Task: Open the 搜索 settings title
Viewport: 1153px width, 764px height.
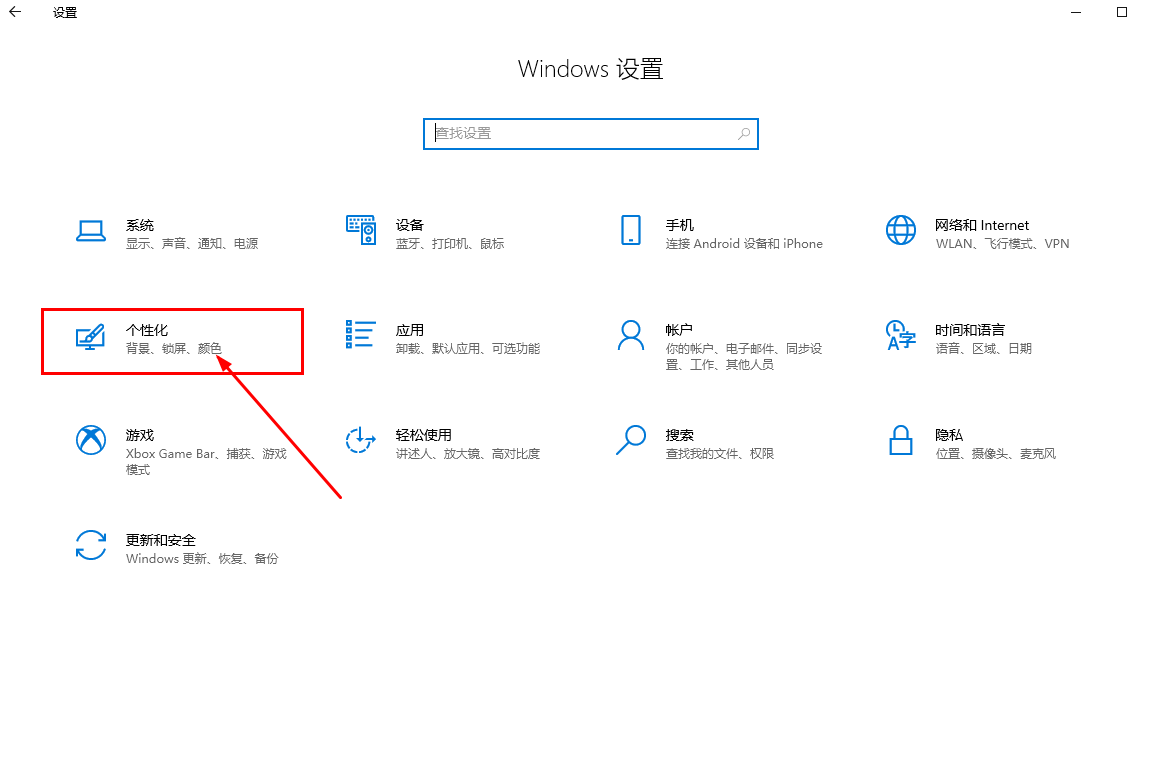Action: [679, 435]
